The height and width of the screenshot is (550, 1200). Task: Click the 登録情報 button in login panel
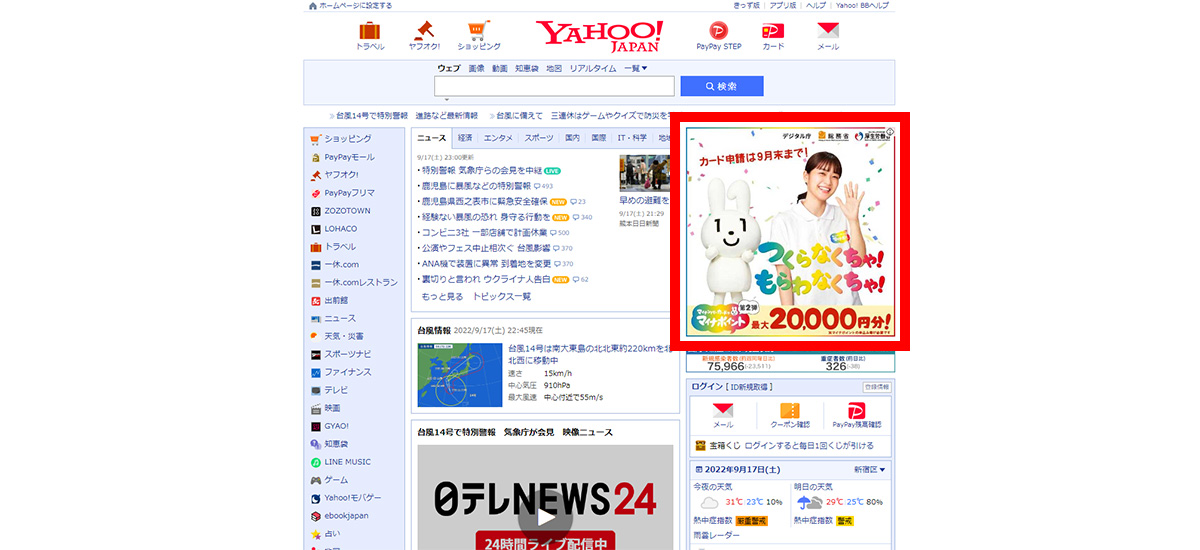(876, 387)
